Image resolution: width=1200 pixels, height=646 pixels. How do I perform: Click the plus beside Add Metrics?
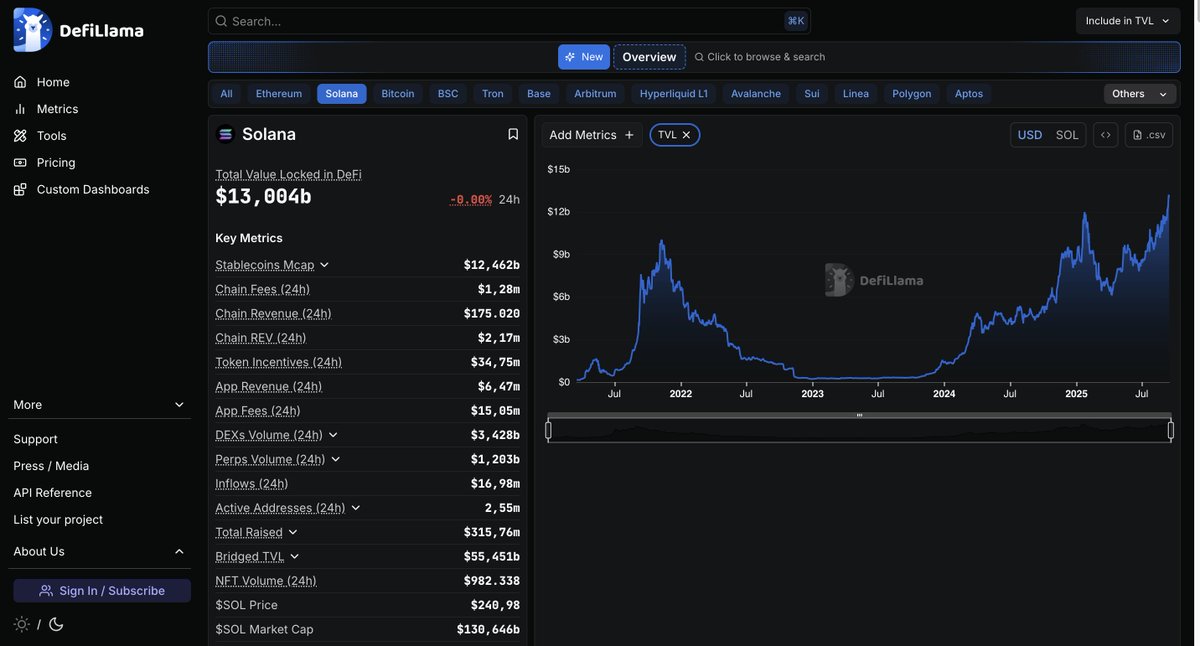pyautogui.click(x=629, y=135)
